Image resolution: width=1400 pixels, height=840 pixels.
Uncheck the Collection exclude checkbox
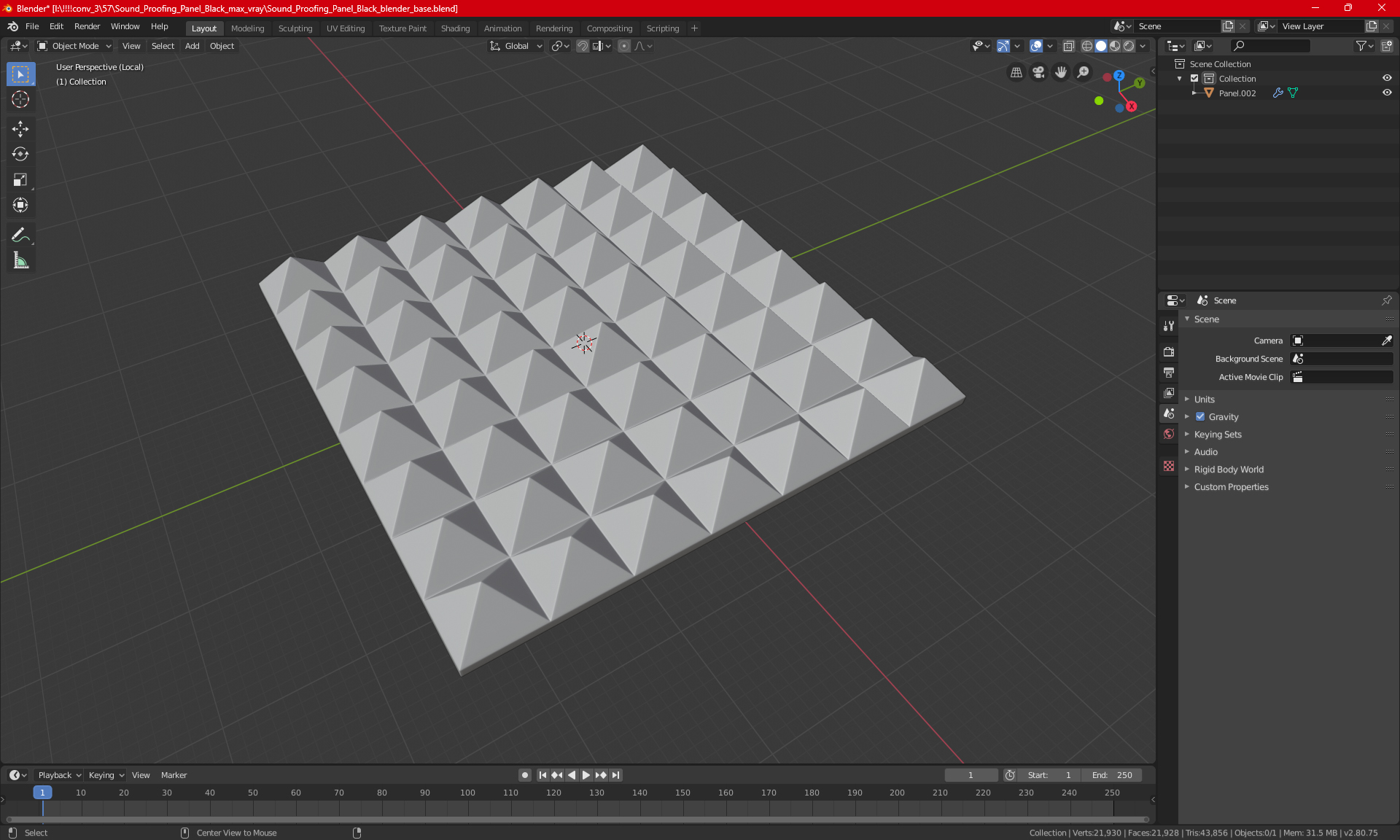pos(1194,79)
